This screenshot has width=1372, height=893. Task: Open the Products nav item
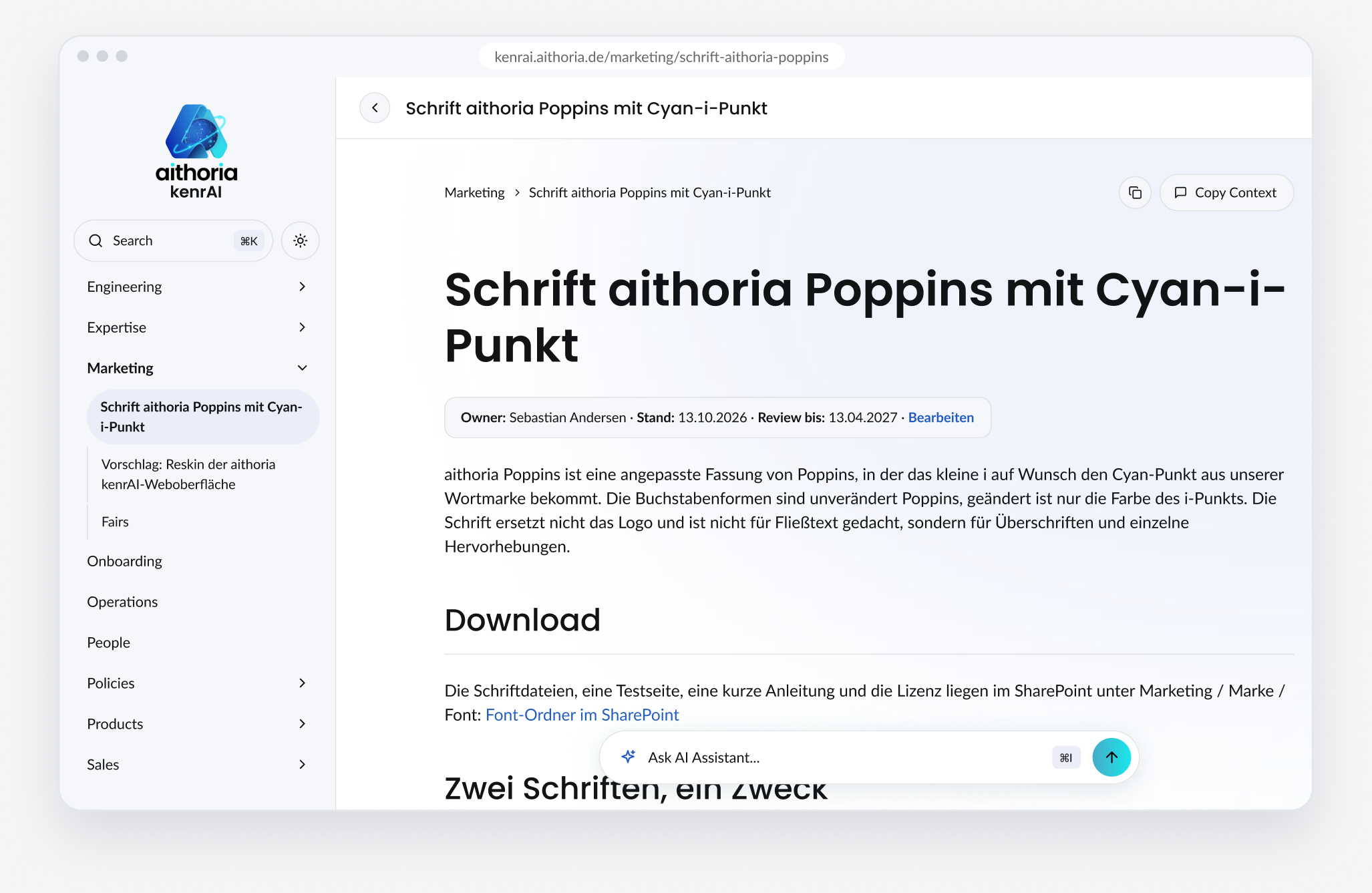tap(115, 723)
